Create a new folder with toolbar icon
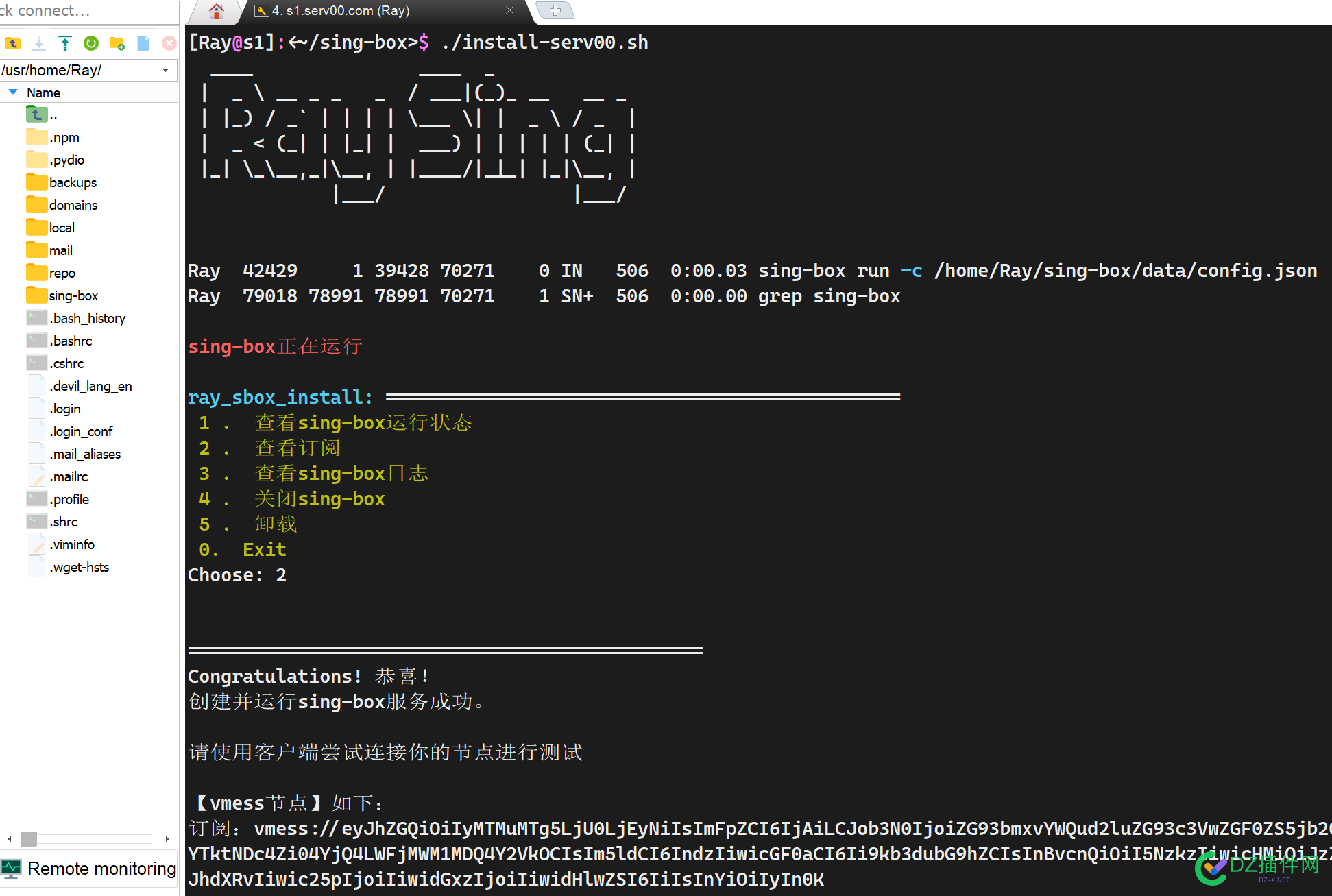Image resolution: width=1332 pixels, height=896 pixels. pyautogui.click(x=117, y=43)
